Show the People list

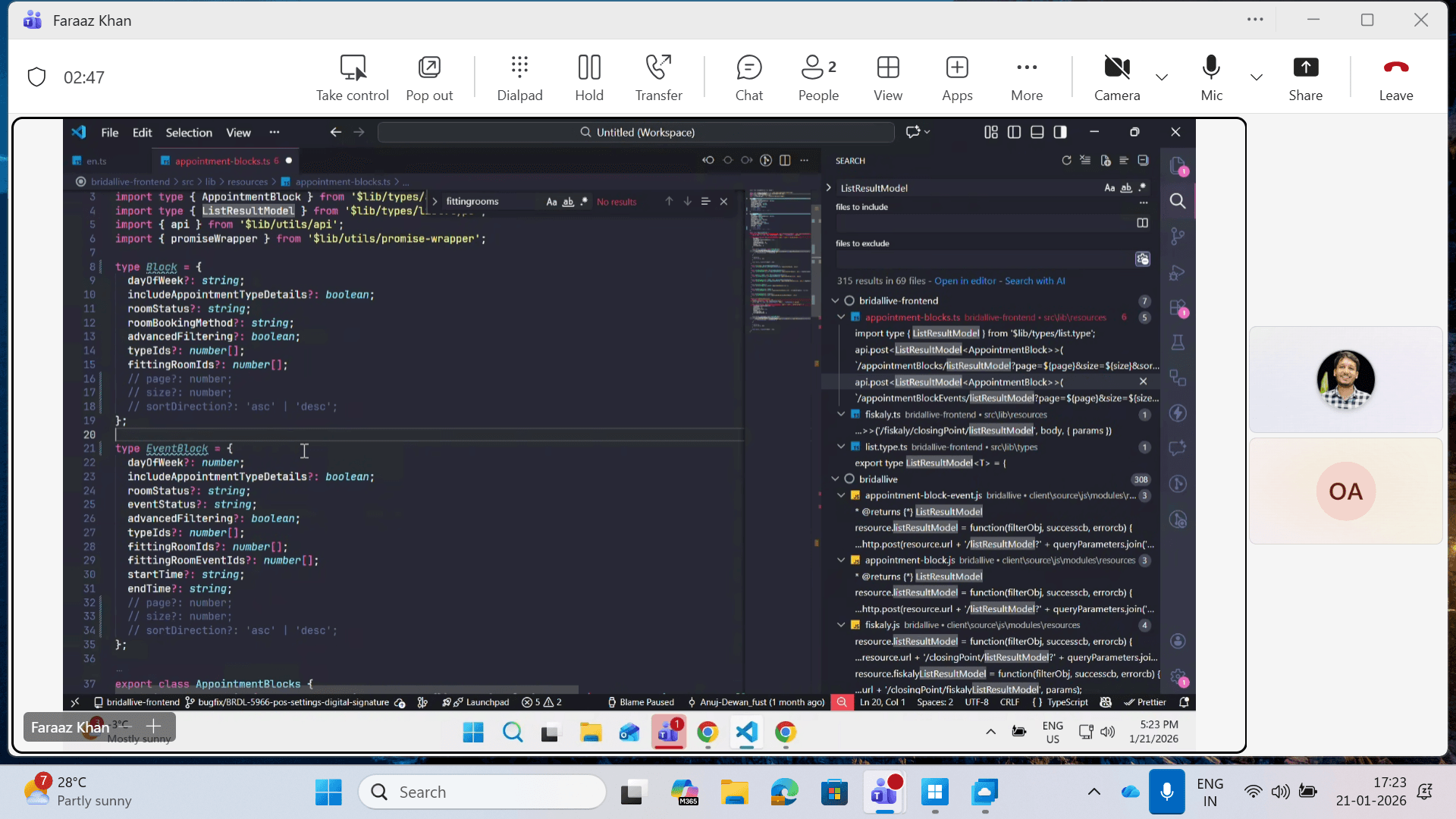click(818, 77)
